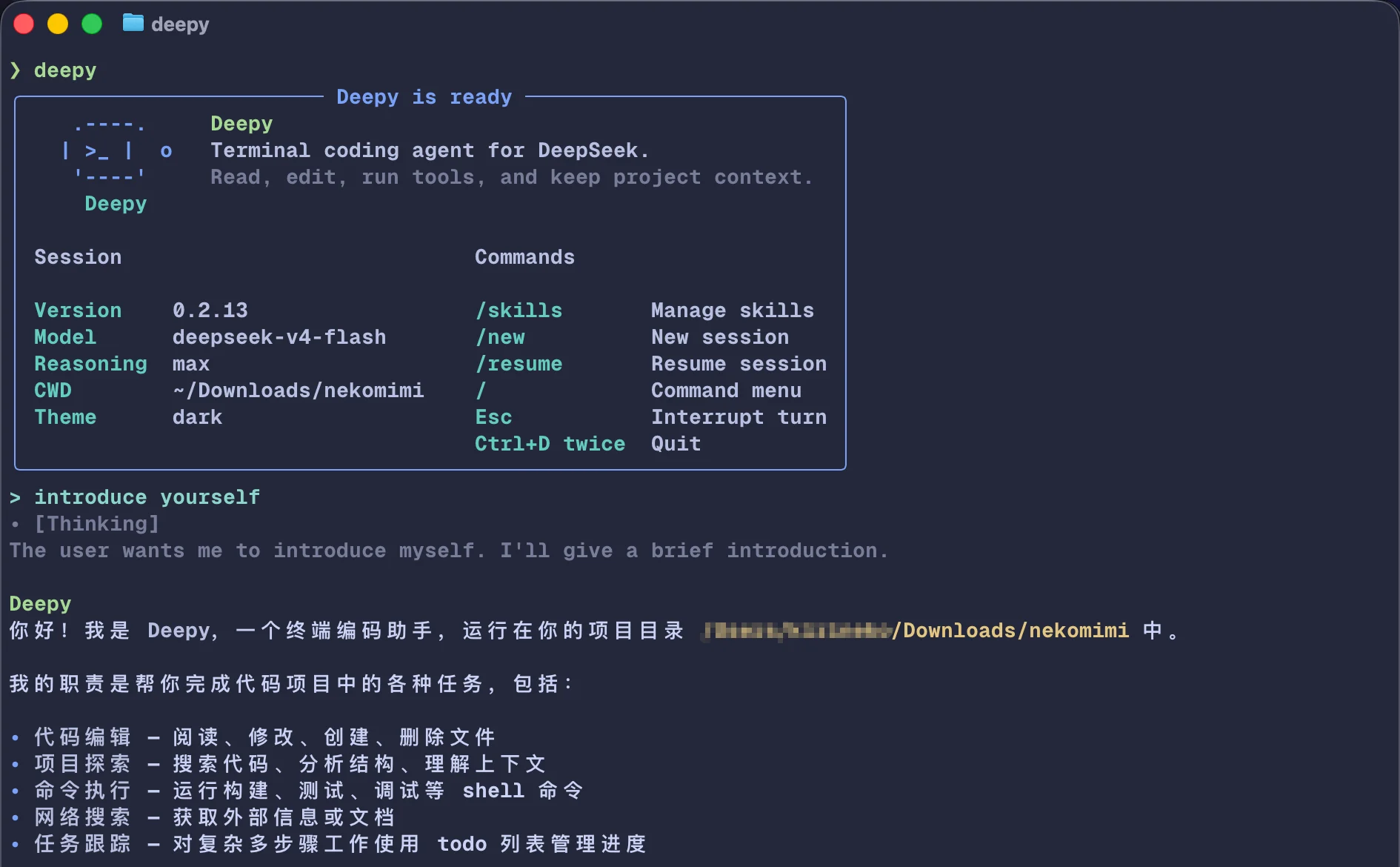Click the /resume command entry
Image resolution: width=1400 pixels, height=867 pixels.
pos(519,364)
